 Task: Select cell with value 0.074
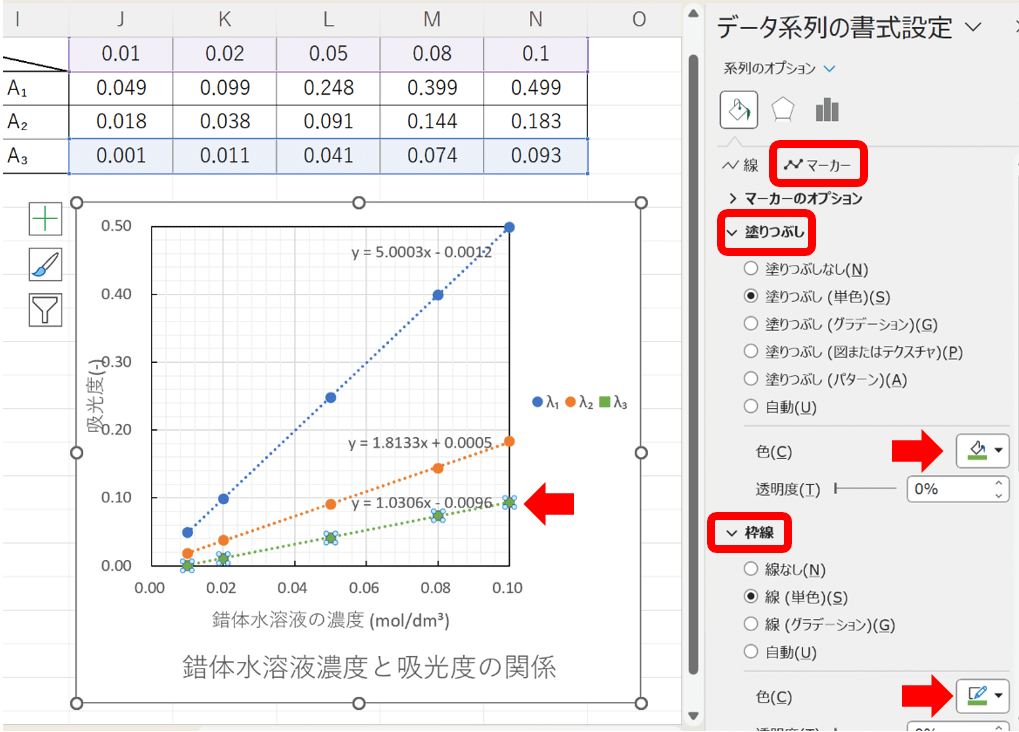(432, 155)
